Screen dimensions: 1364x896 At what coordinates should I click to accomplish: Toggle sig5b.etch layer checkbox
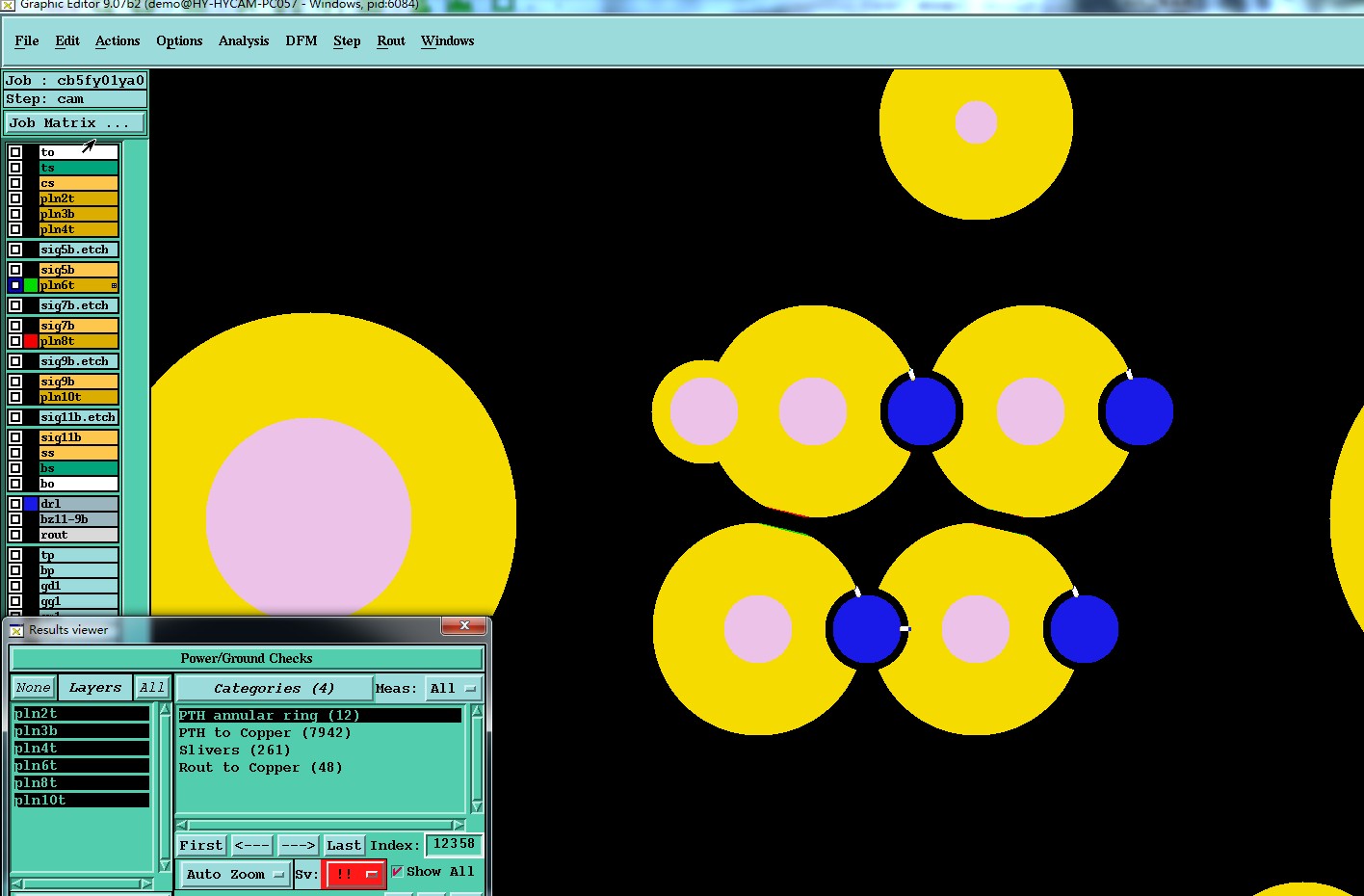tap(15, 250)
